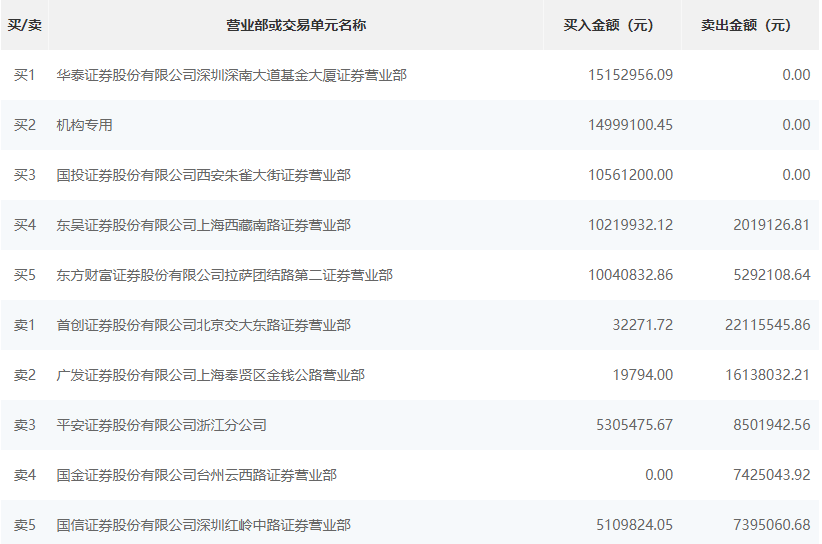Select the 卖5 row label

25,525
